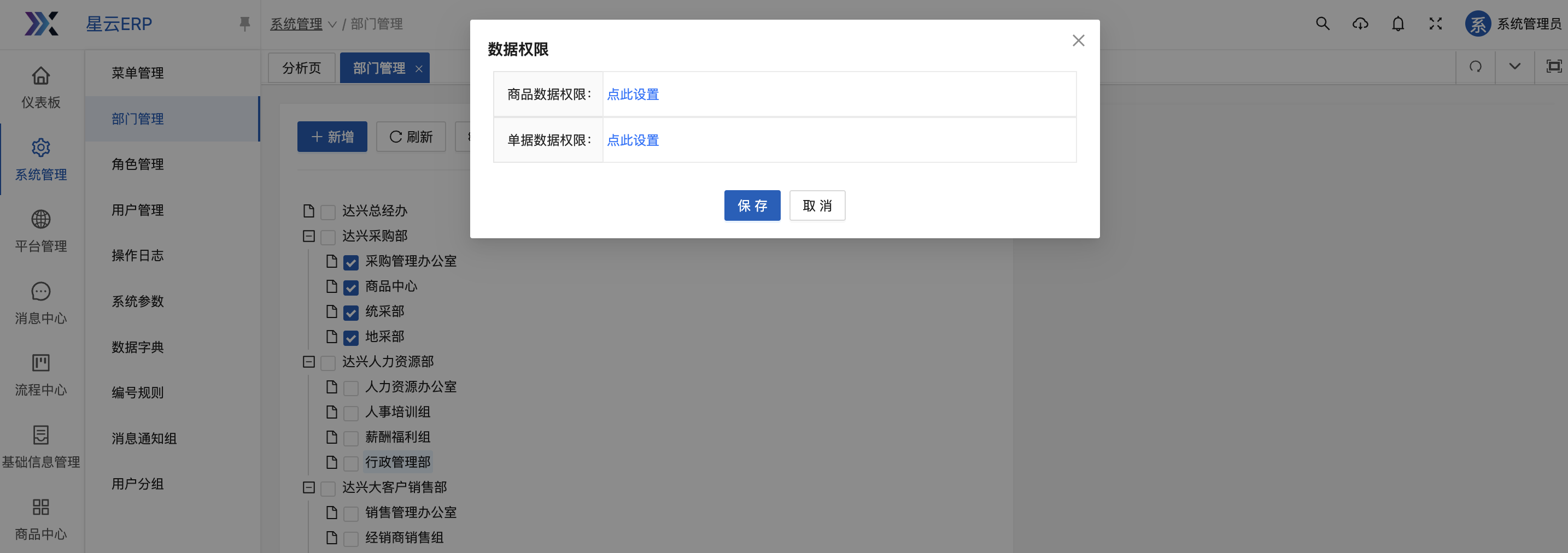Open 流程中心 in the sidebar
The width and height of the screenshot is (1568, 553).
pos(41,375)
